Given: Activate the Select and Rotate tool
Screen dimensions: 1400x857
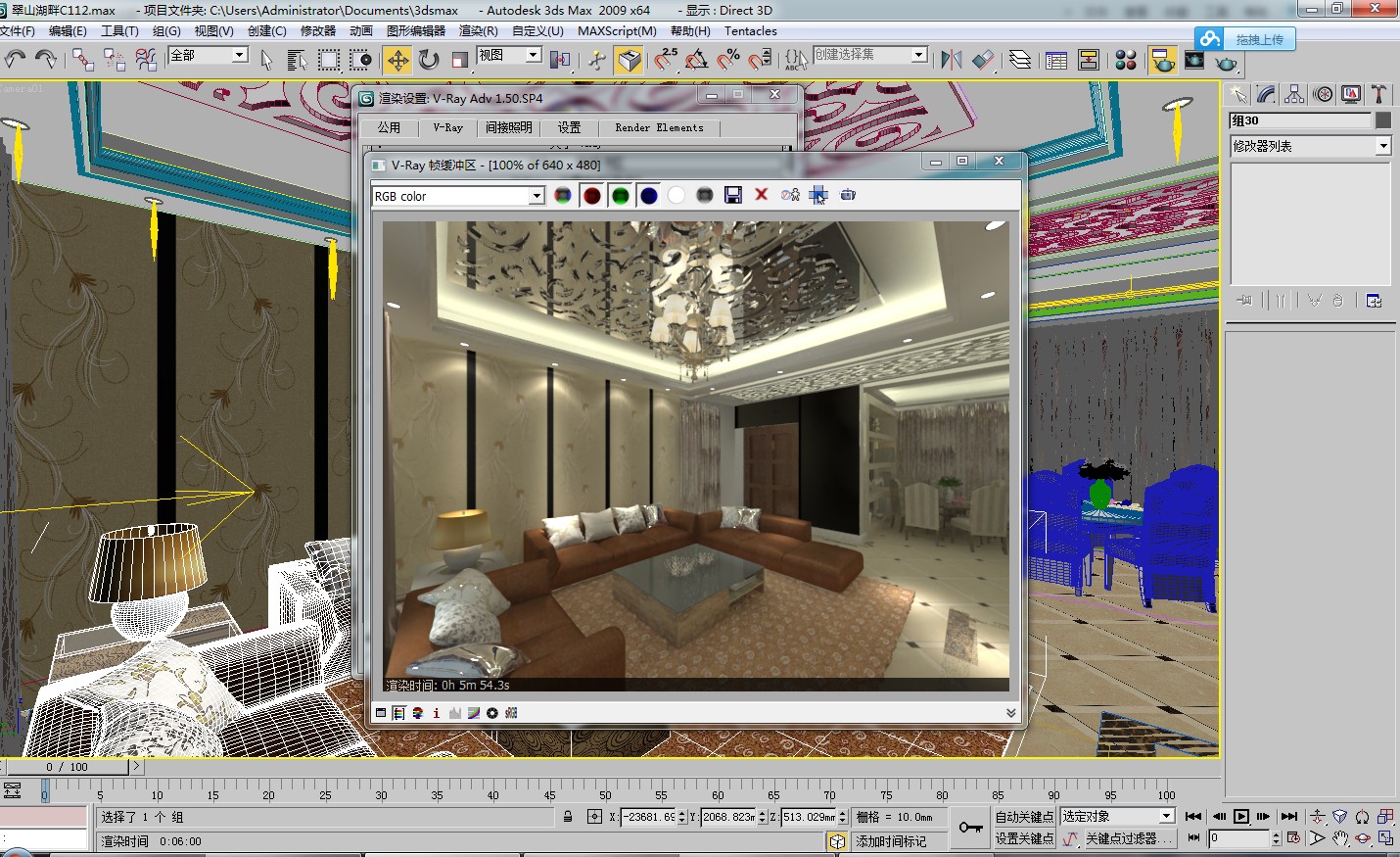Looking at the screenshot, I should click(x=429, y=60).
